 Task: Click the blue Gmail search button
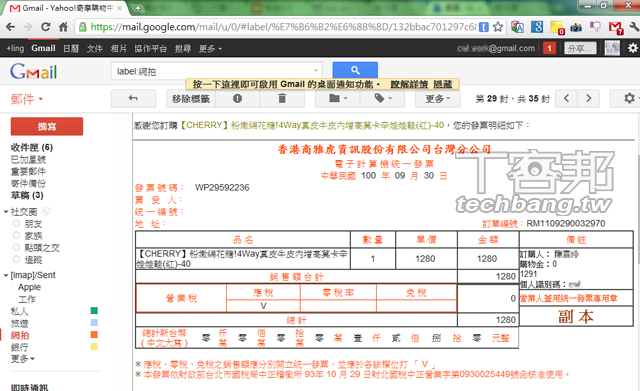pos(355,70)
